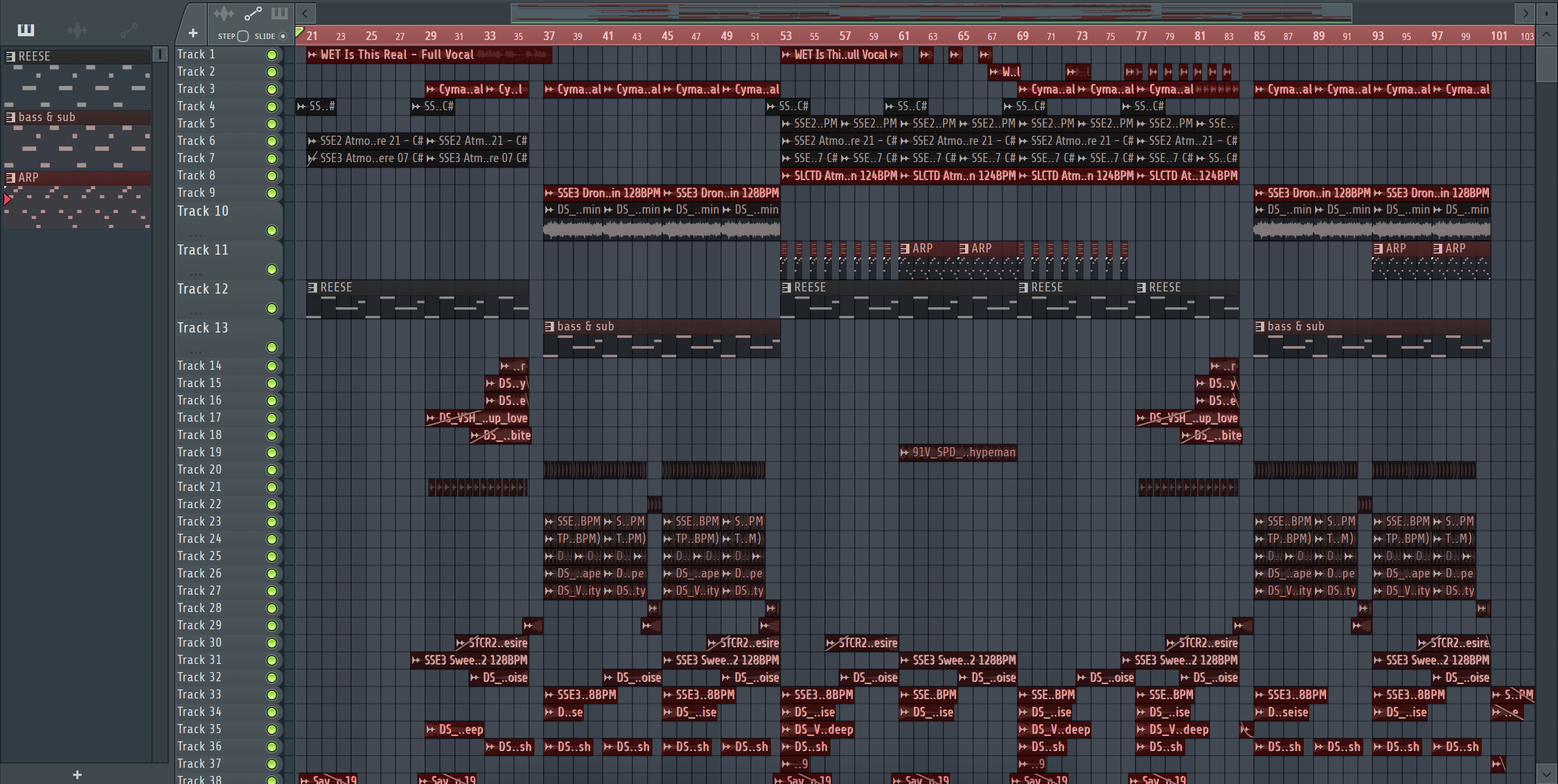Show audio clips in the picker panel

click(77, 30)
